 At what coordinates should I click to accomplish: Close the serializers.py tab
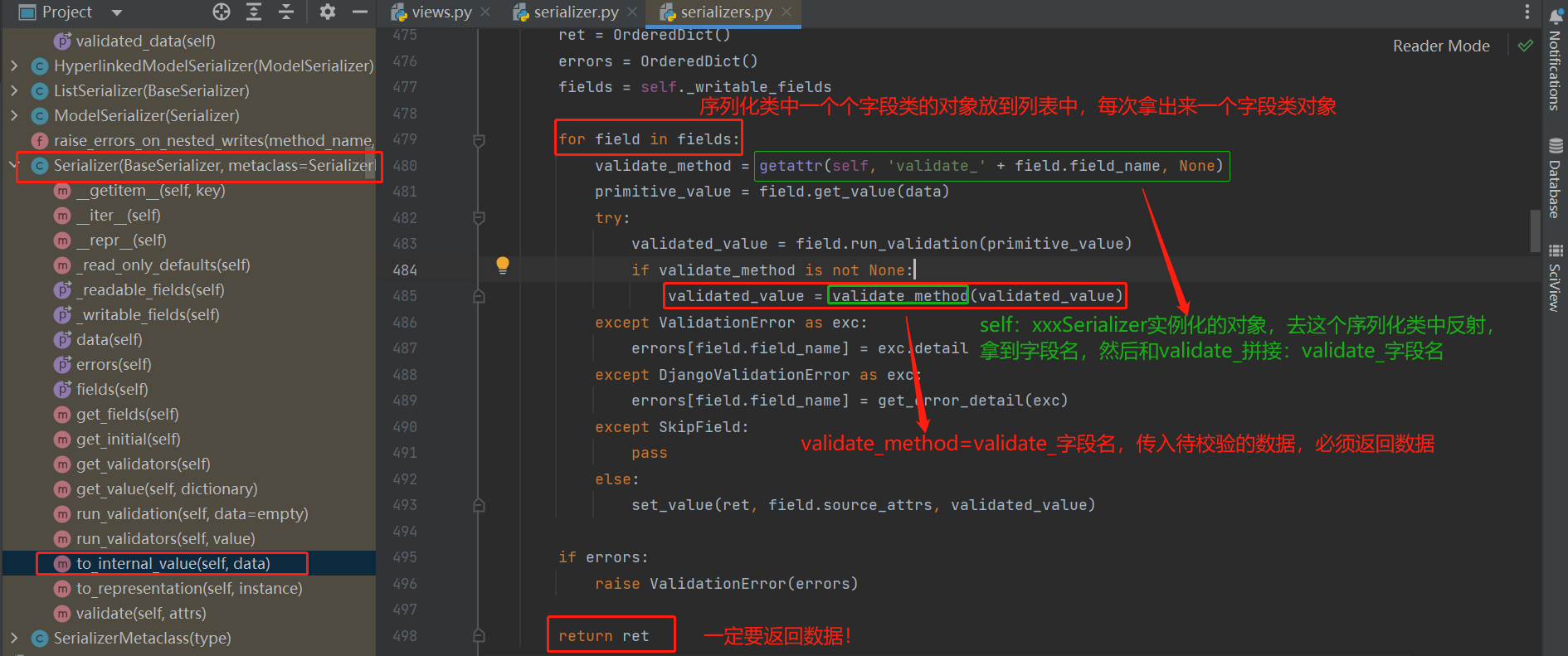(786, 12)
